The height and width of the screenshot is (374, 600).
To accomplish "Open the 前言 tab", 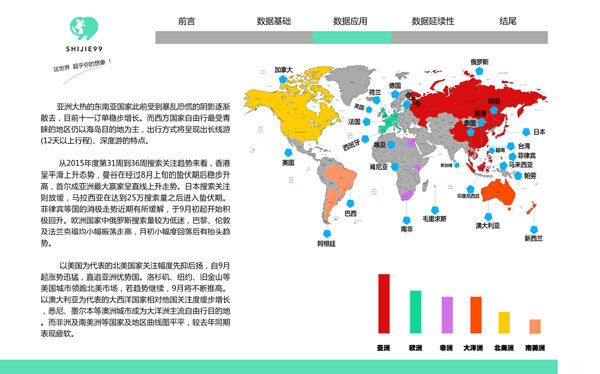I will (x=186, y=21).
